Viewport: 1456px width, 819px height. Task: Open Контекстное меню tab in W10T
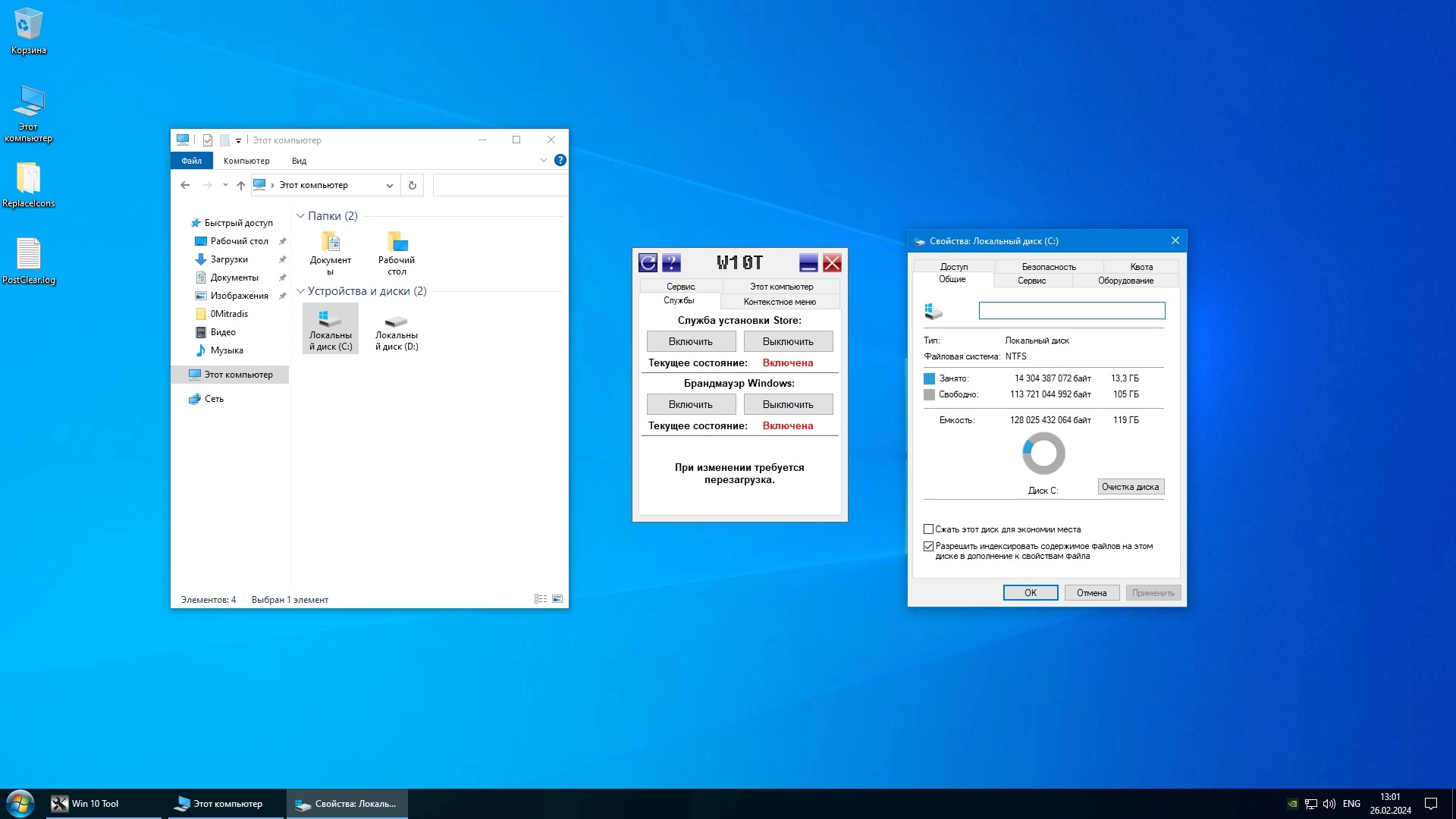[x=780, y=302]
